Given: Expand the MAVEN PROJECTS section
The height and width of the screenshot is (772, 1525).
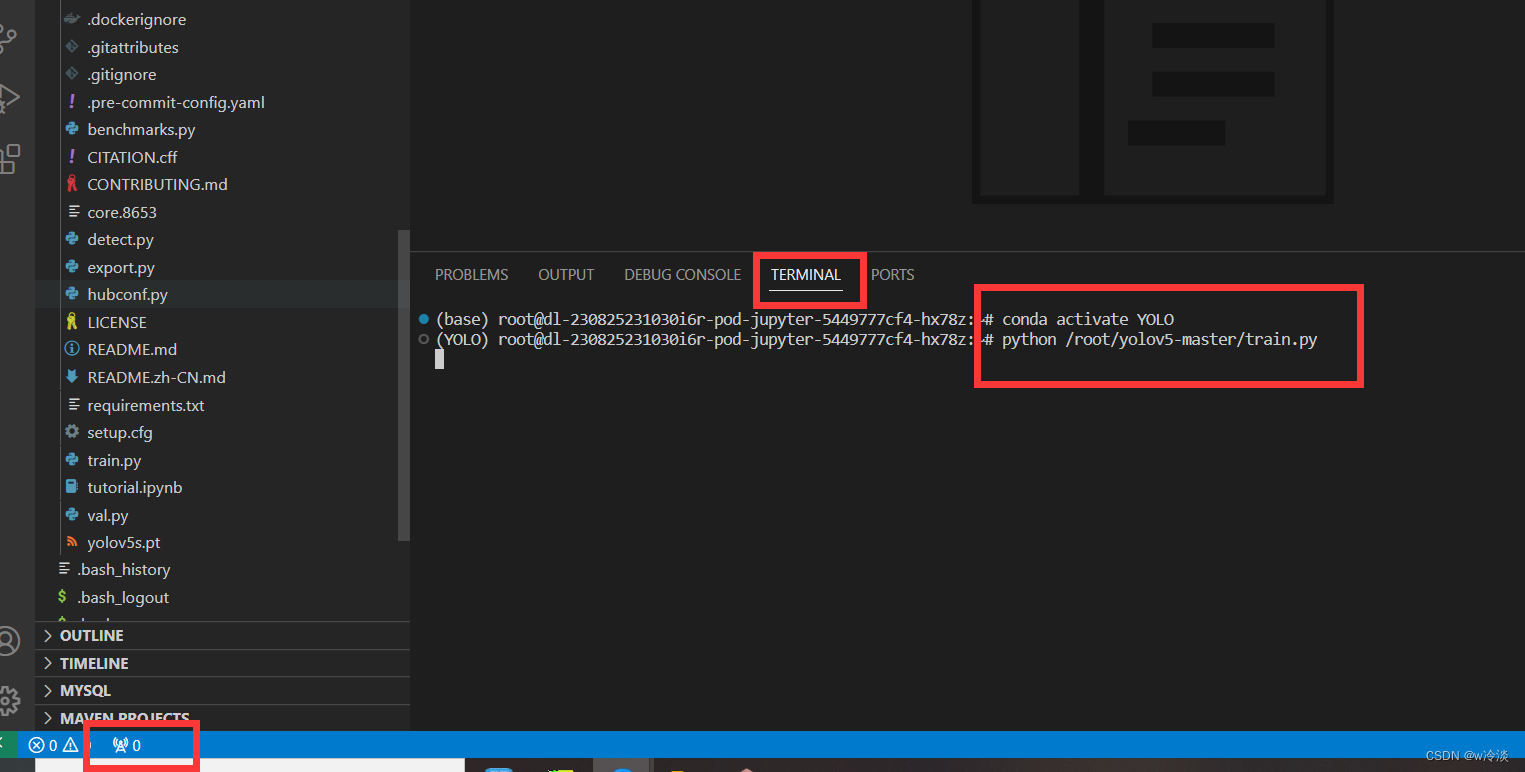Looking at the screenshot, I should pos(222,718).
